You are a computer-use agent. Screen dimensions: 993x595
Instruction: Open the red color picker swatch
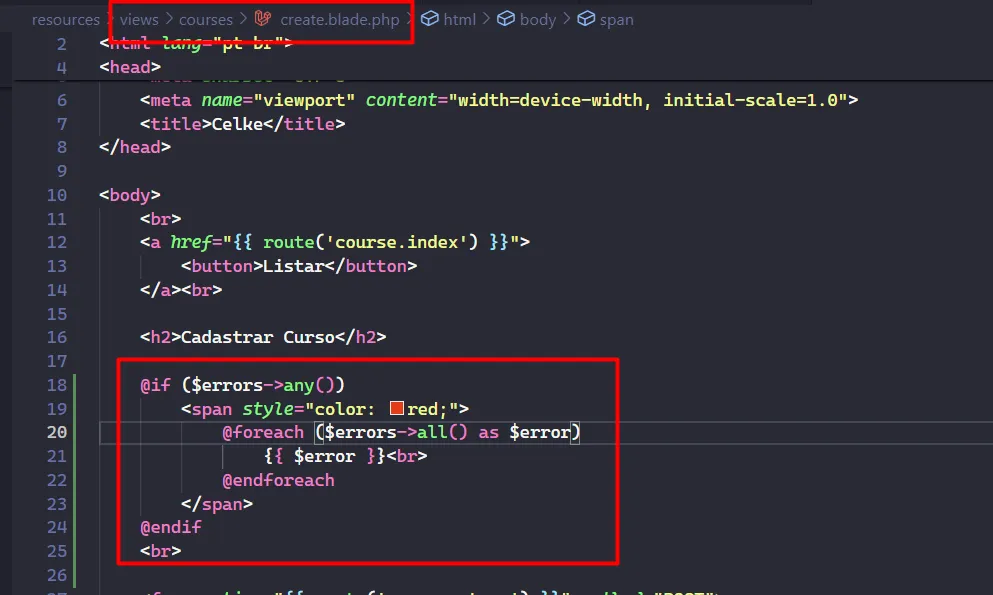click(396, 408)
